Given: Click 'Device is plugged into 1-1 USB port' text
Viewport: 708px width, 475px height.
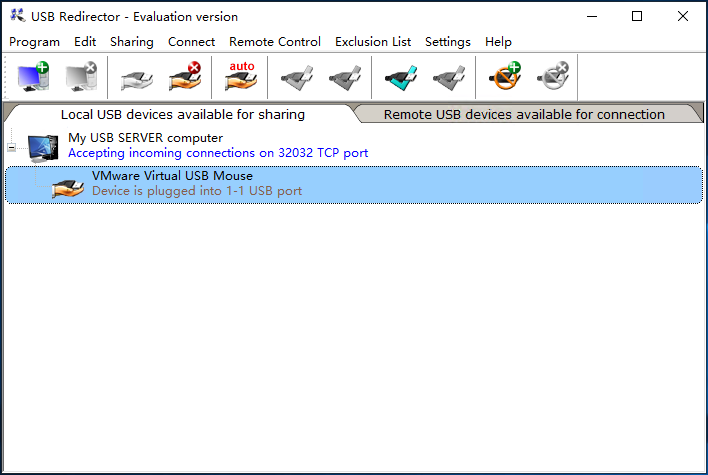Looking at the screenshot, I should 197,191.
